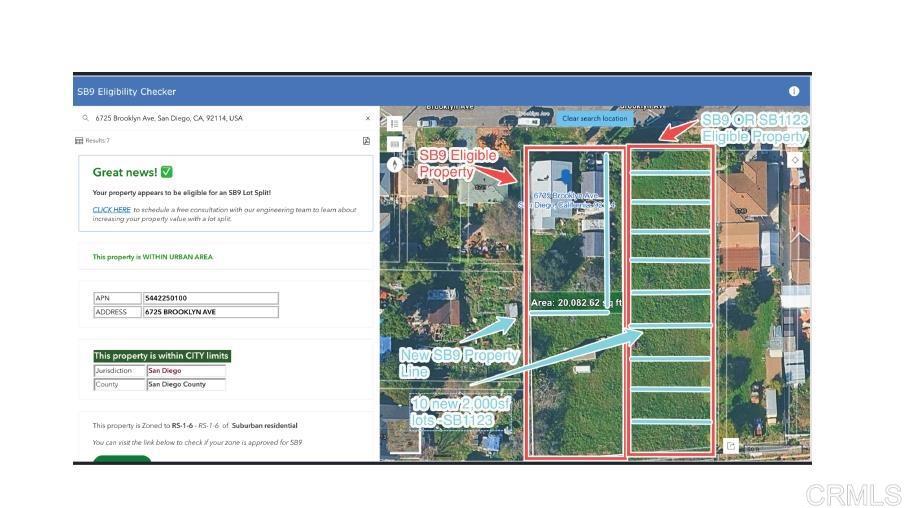904x508 pixels.
Task: Click the search magnifier icon
Action: [x=85, y=118]
